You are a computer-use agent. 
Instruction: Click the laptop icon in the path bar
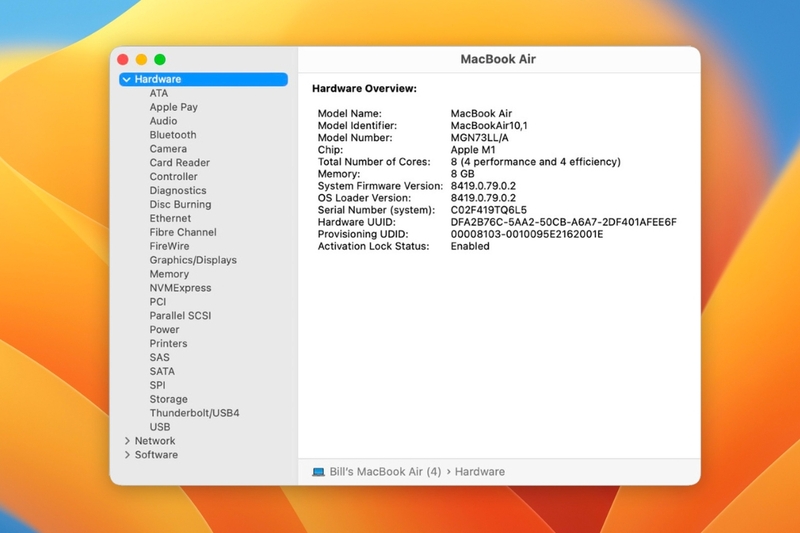point(318,472)
